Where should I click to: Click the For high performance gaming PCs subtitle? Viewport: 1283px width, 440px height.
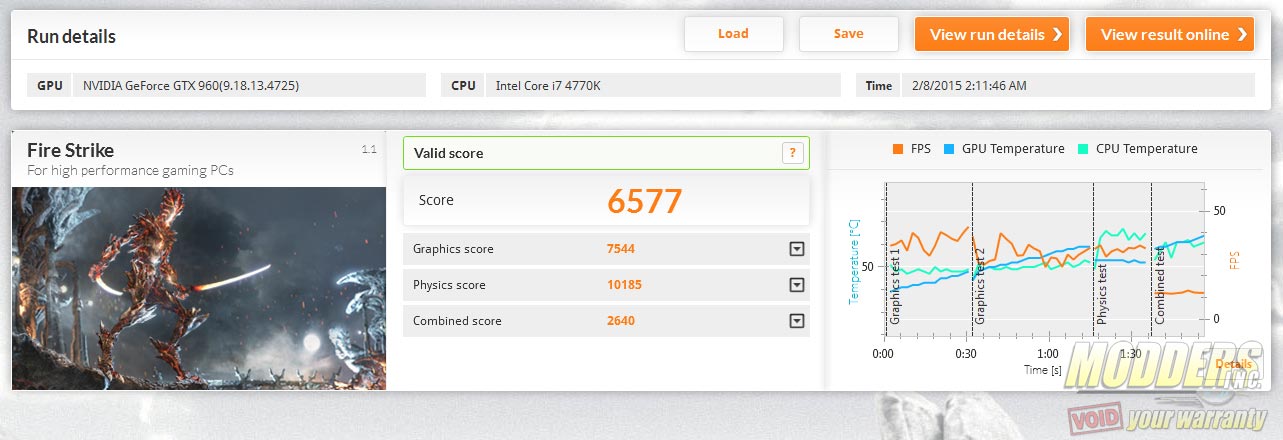tap(129, 171)
